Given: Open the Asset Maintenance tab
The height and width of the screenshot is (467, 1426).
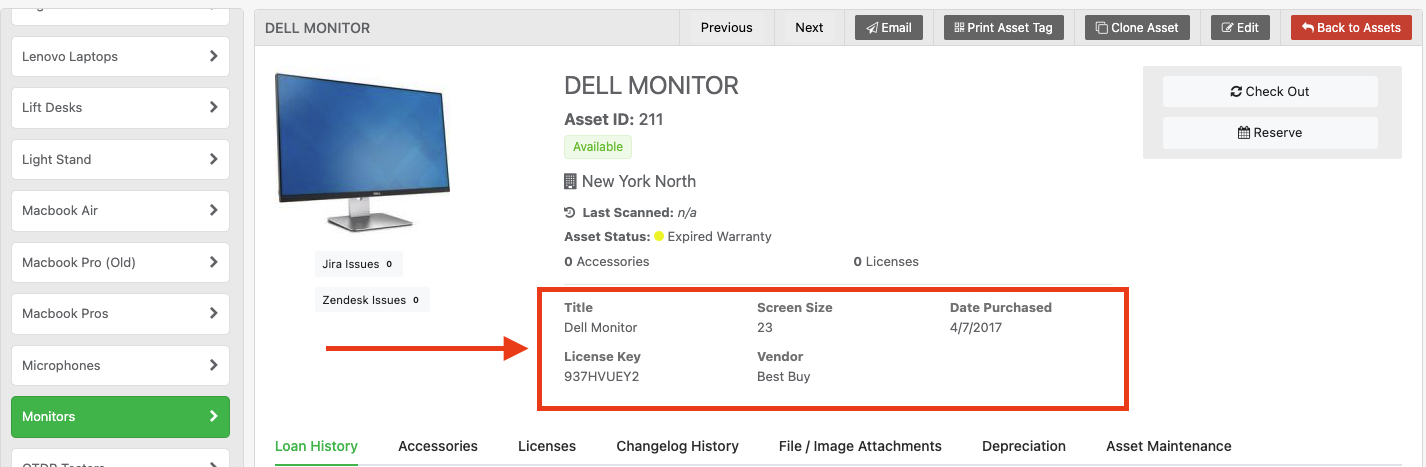Looking at the screenshot, I should click(x=1169, y=446).
